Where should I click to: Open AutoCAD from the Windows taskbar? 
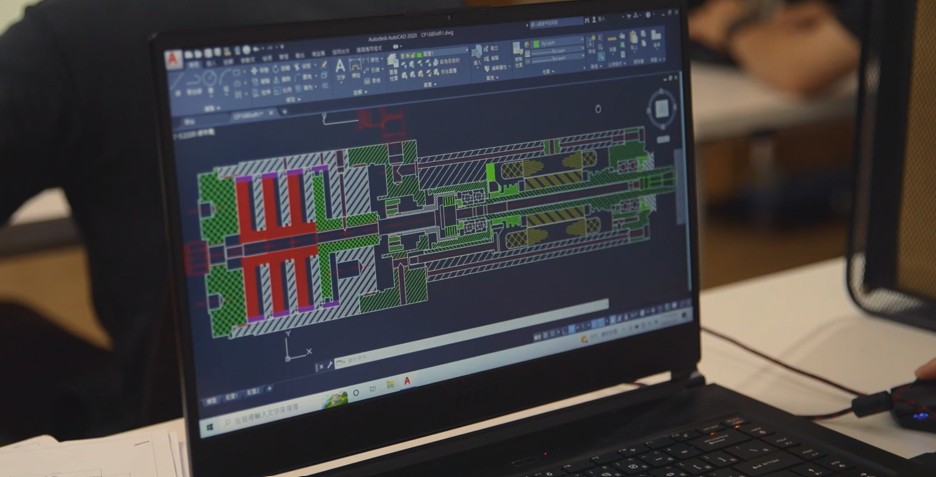(407, 382)
